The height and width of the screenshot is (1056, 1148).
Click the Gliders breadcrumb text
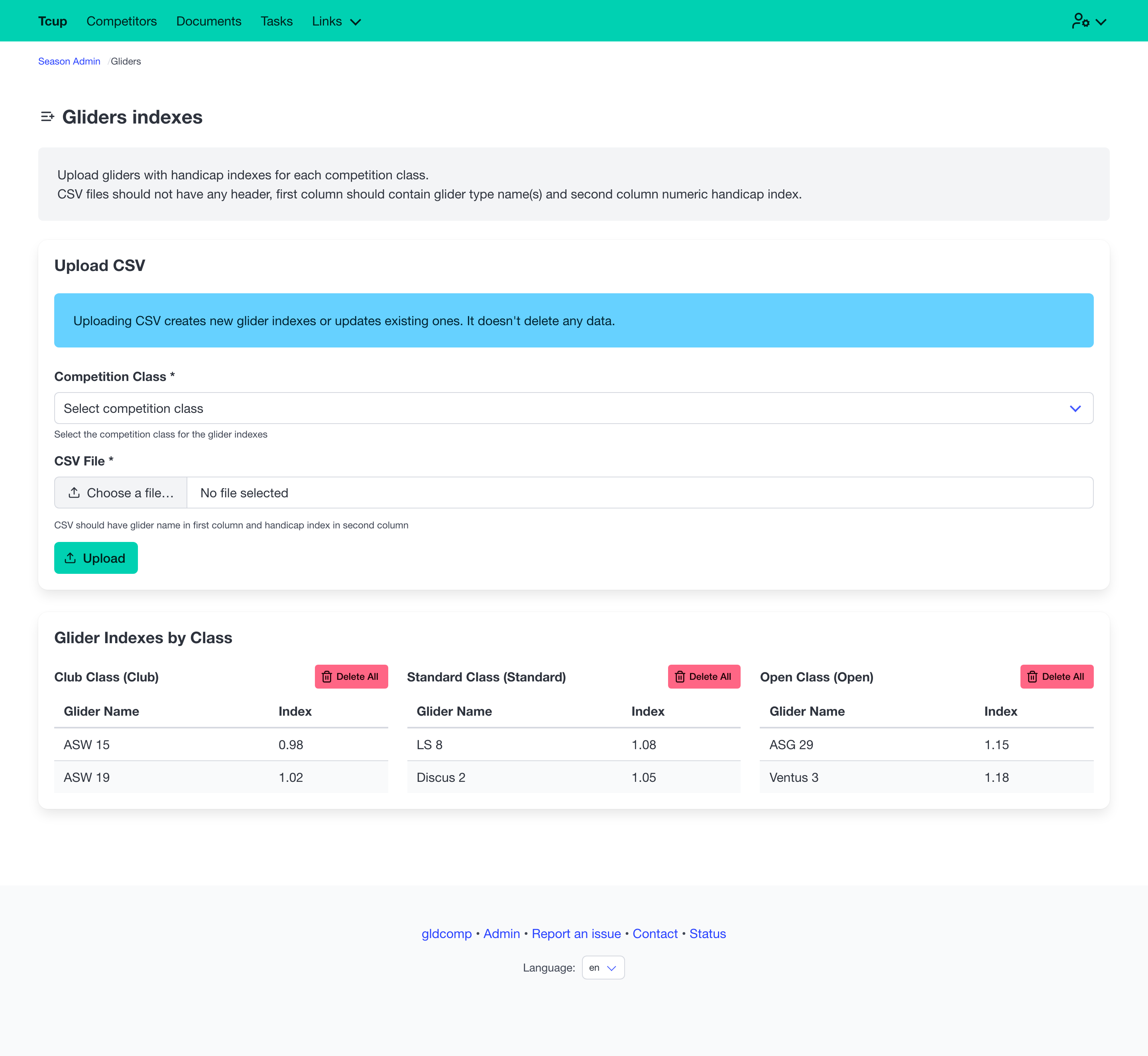click(x=126, y=61)
